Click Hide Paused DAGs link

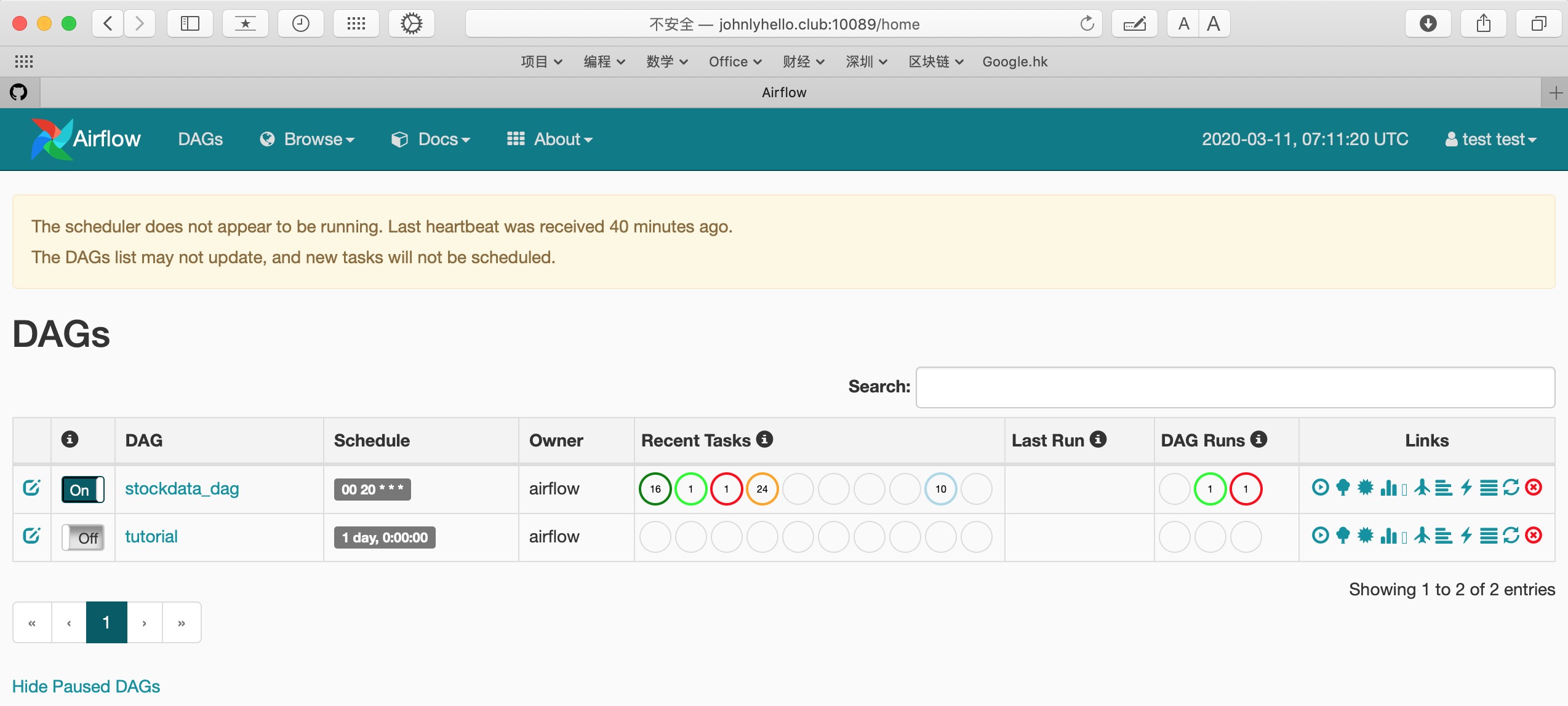[x=86, y=686]
